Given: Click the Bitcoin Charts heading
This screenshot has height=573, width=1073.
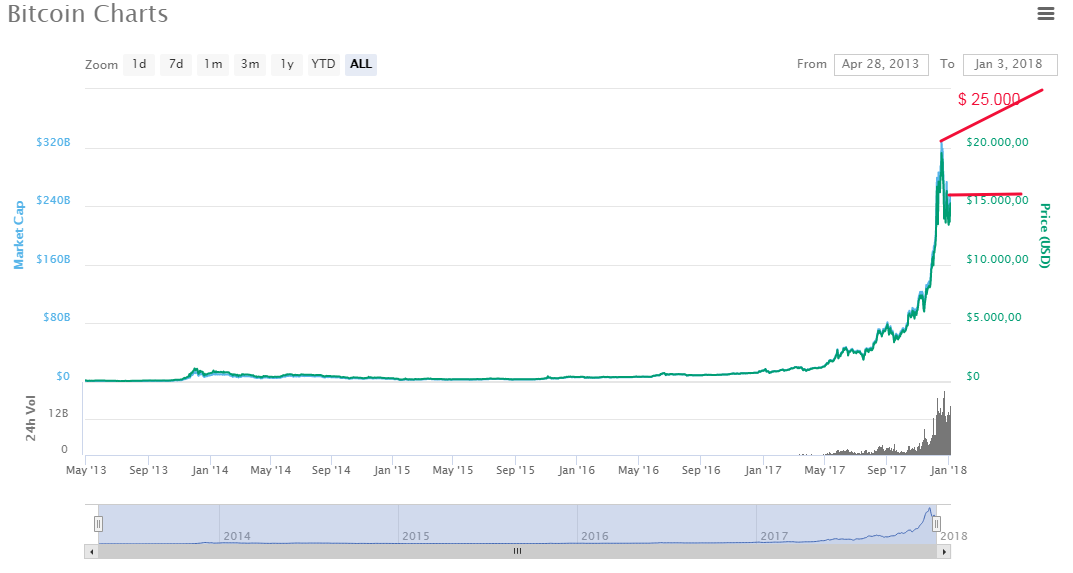Looking at the screenshot, I should coord(88,14).
